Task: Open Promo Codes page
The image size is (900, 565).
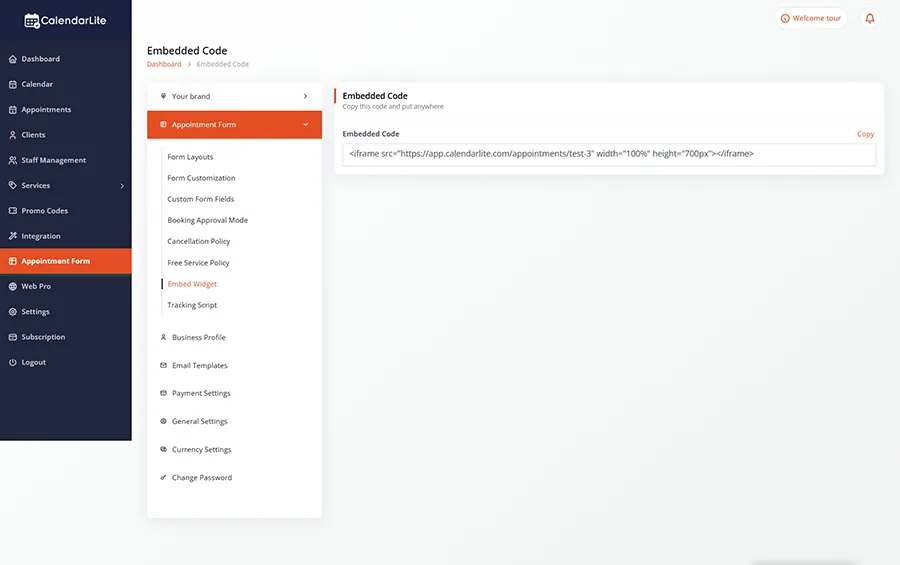Action: click(x=45, y=211)
